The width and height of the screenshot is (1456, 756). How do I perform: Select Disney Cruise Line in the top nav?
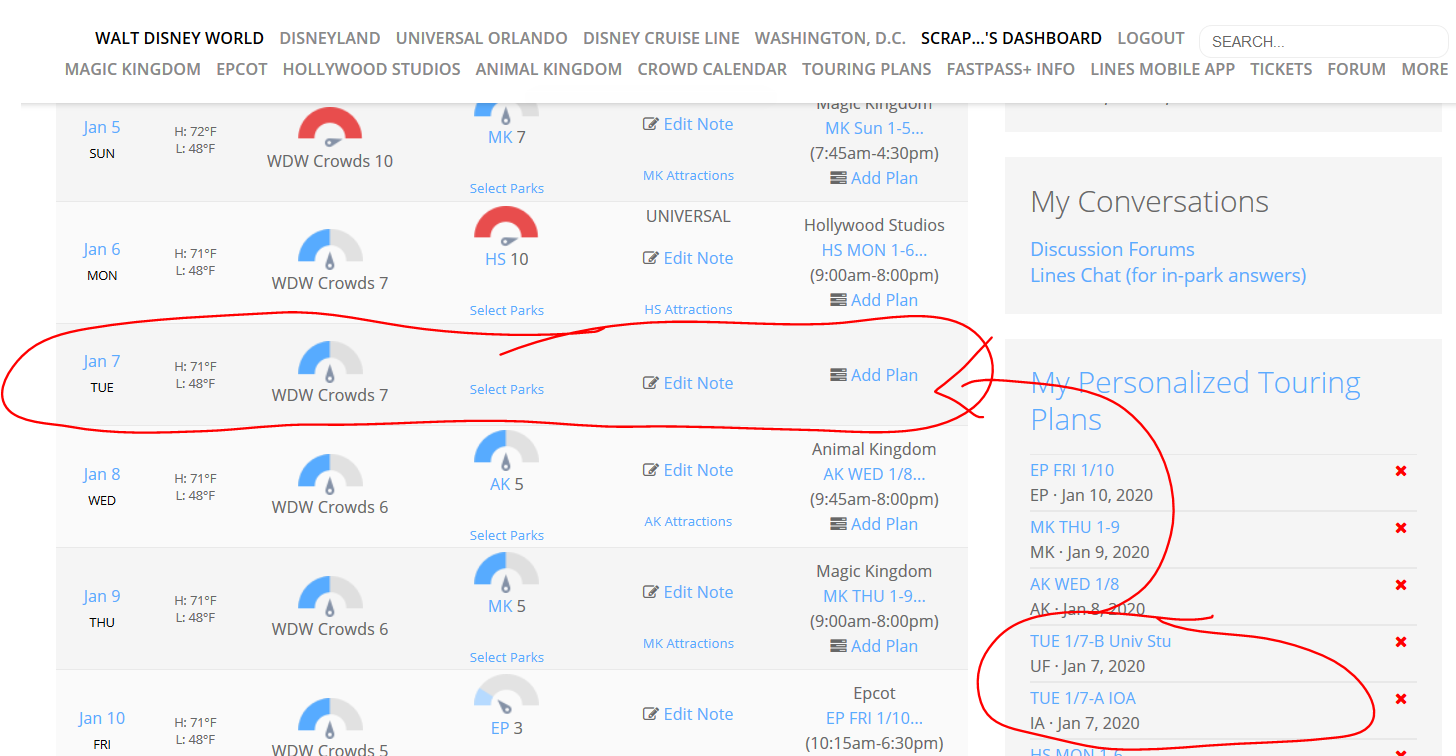point(661,38)
